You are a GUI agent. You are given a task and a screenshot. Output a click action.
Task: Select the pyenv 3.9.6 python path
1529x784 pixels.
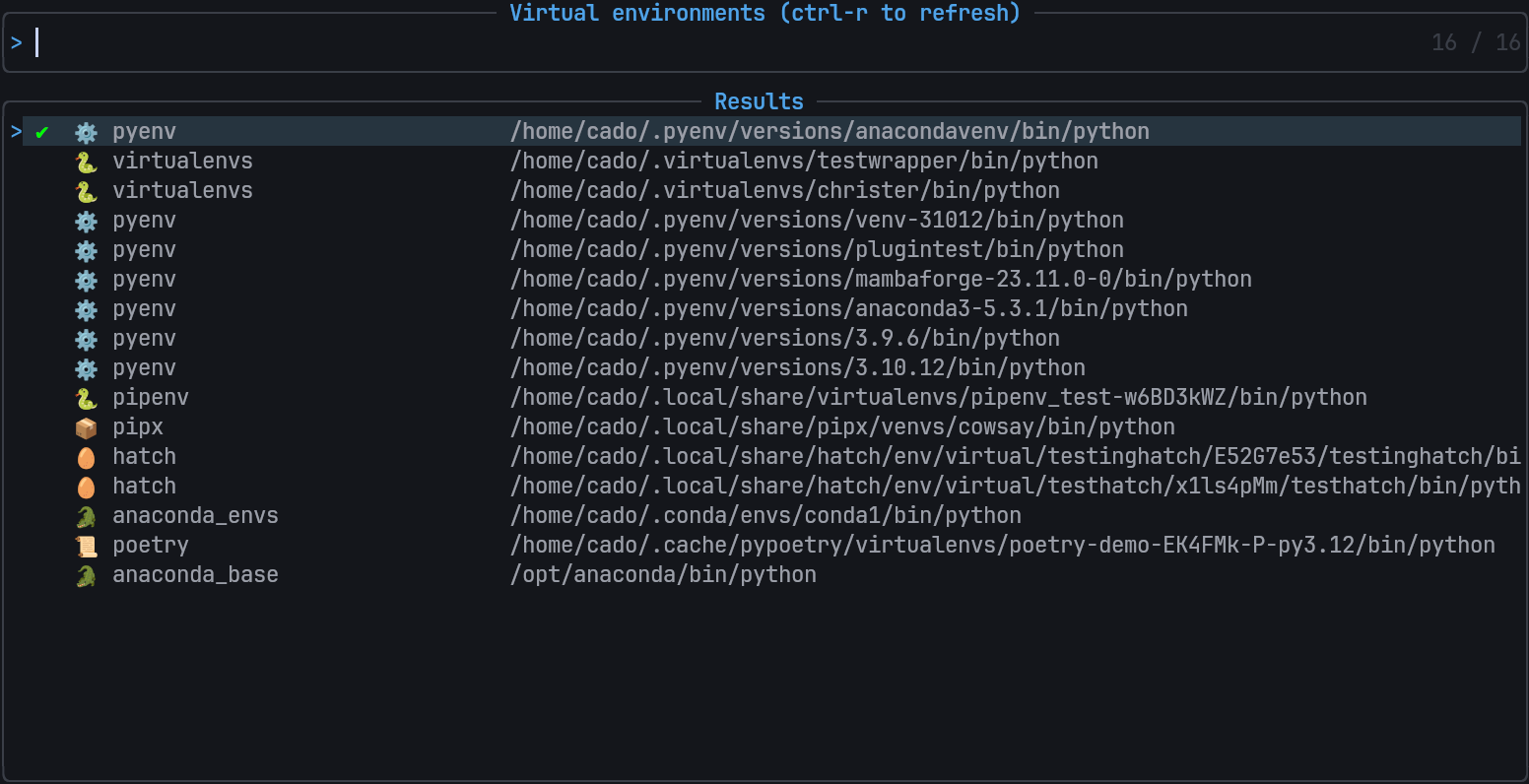[785, 339]
